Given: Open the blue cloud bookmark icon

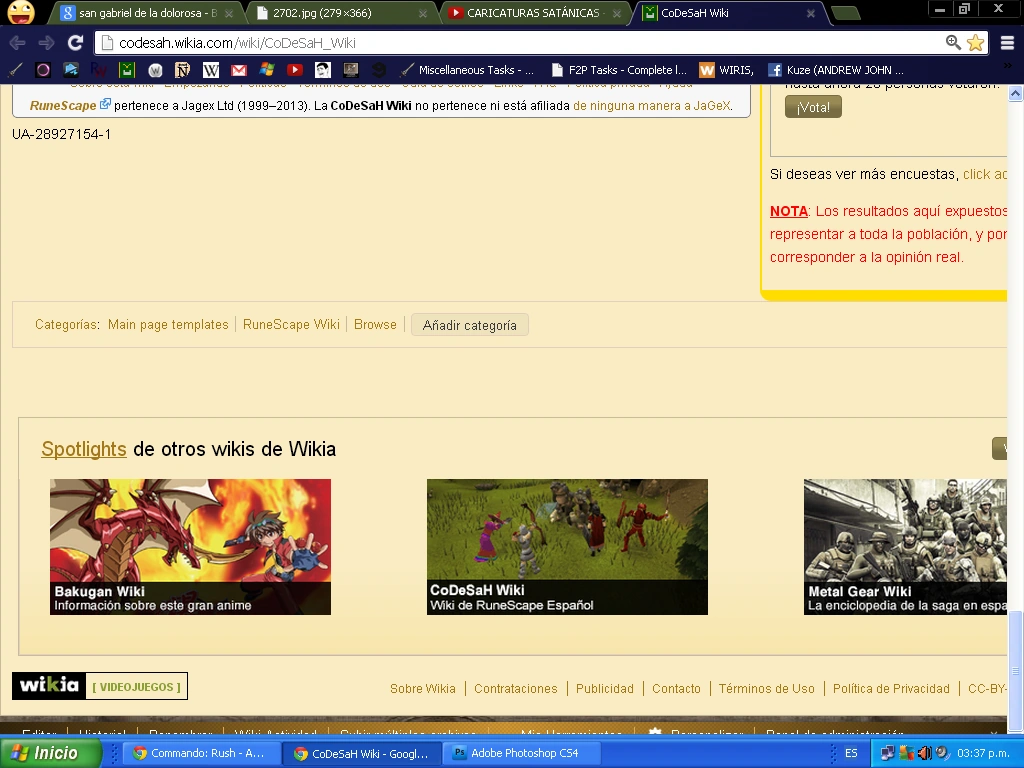Looking at the screenshot, I should point(71,70).
